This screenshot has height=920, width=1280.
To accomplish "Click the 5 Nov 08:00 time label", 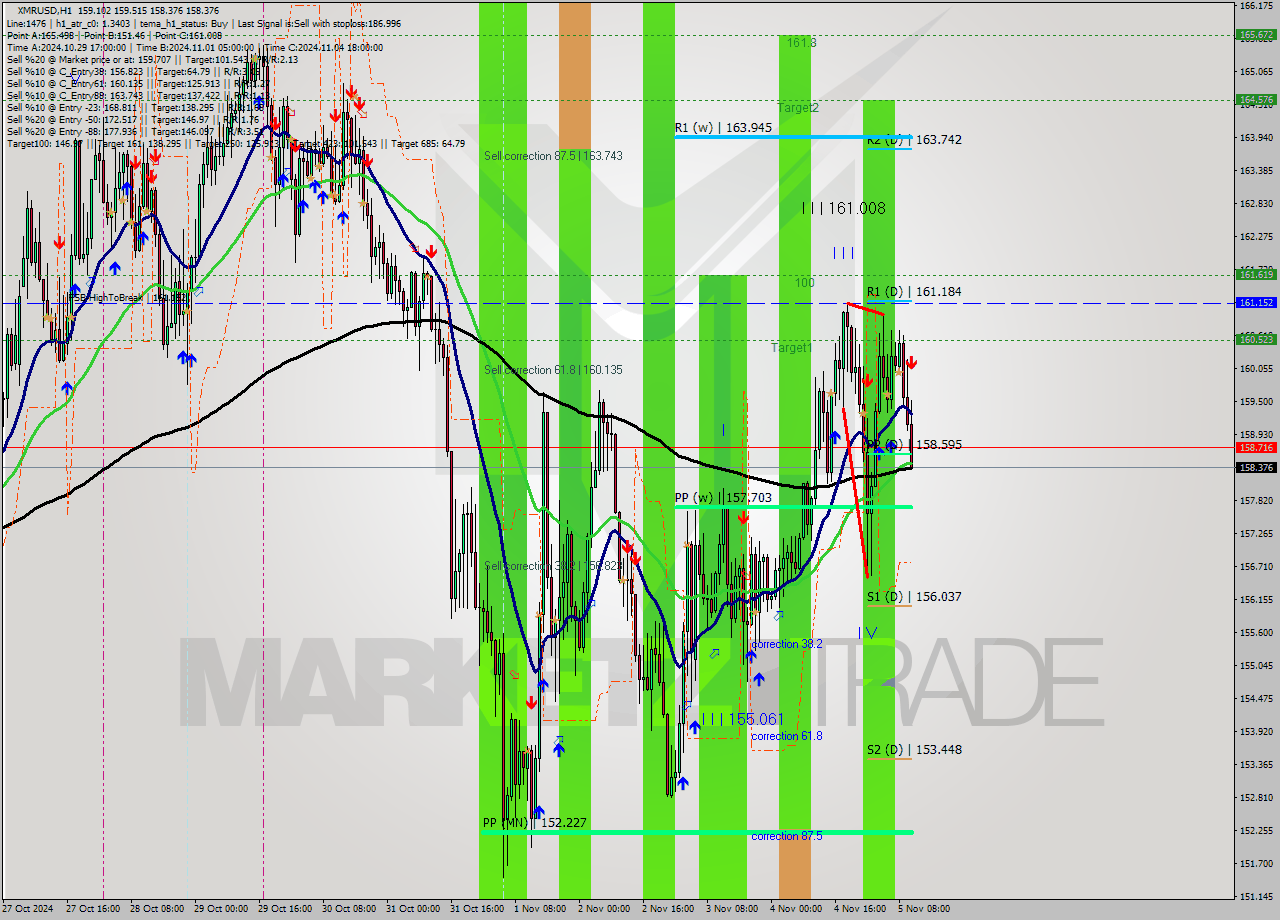I will pyautogui.click(x=924, y=909).
